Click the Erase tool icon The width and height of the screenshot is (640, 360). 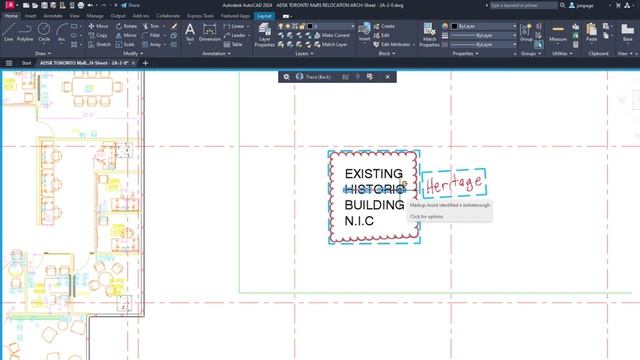pyautogui.click(x=174, y=26)
